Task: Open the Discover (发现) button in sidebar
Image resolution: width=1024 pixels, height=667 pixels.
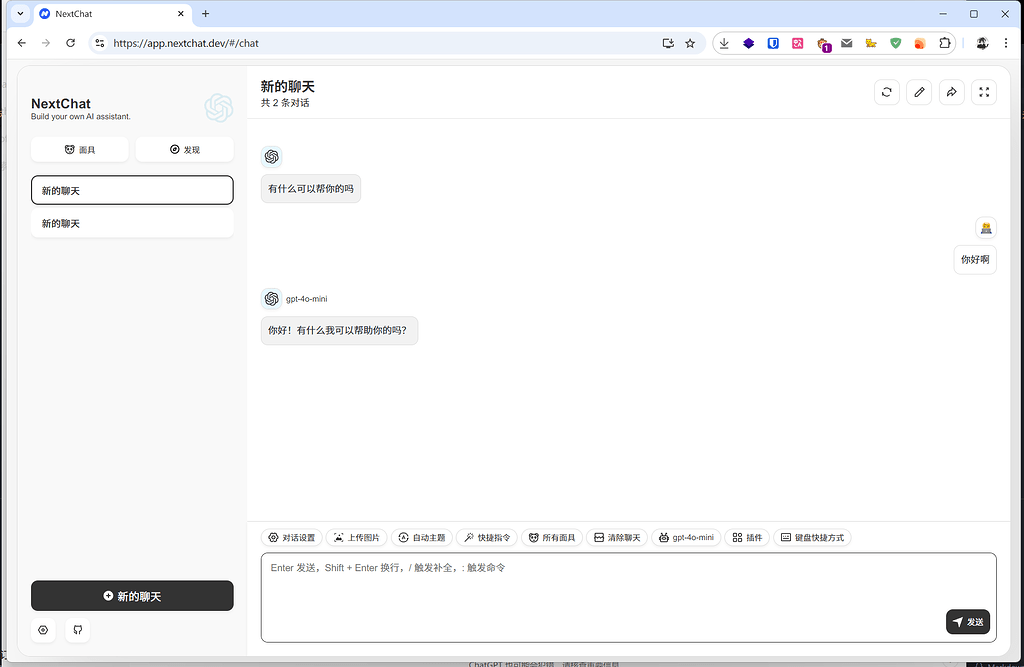Action: click(x=185, y=150)
